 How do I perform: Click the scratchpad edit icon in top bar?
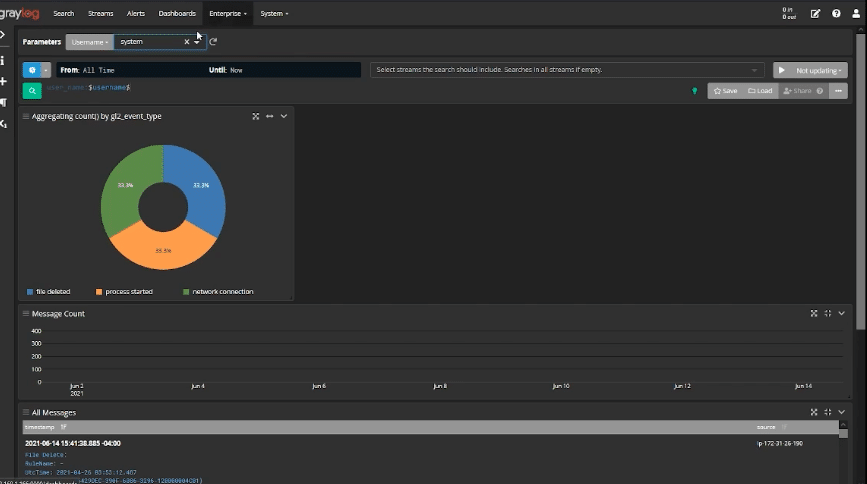(x=816, y=14)
